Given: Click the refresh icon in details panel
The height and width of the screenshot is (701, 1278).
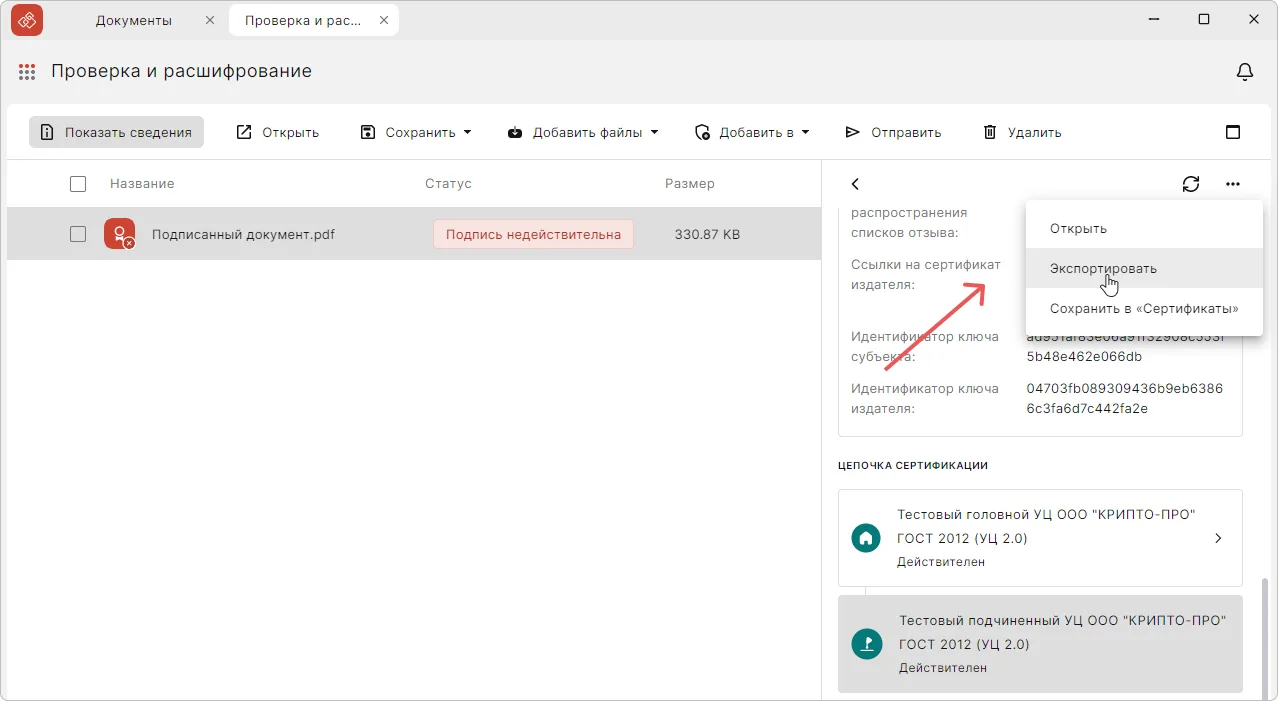Looking at the screenshot, I should click(x=1190, y=184).
